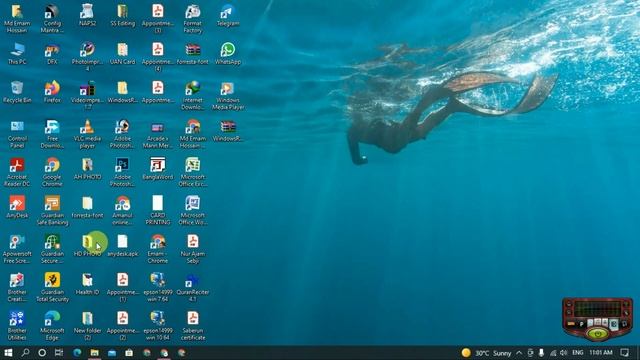Open Free Download Manager shortcut
Image resolution: width=640 pixels, height=360 pixels.
pyautogui.click(x=52, y=134)
